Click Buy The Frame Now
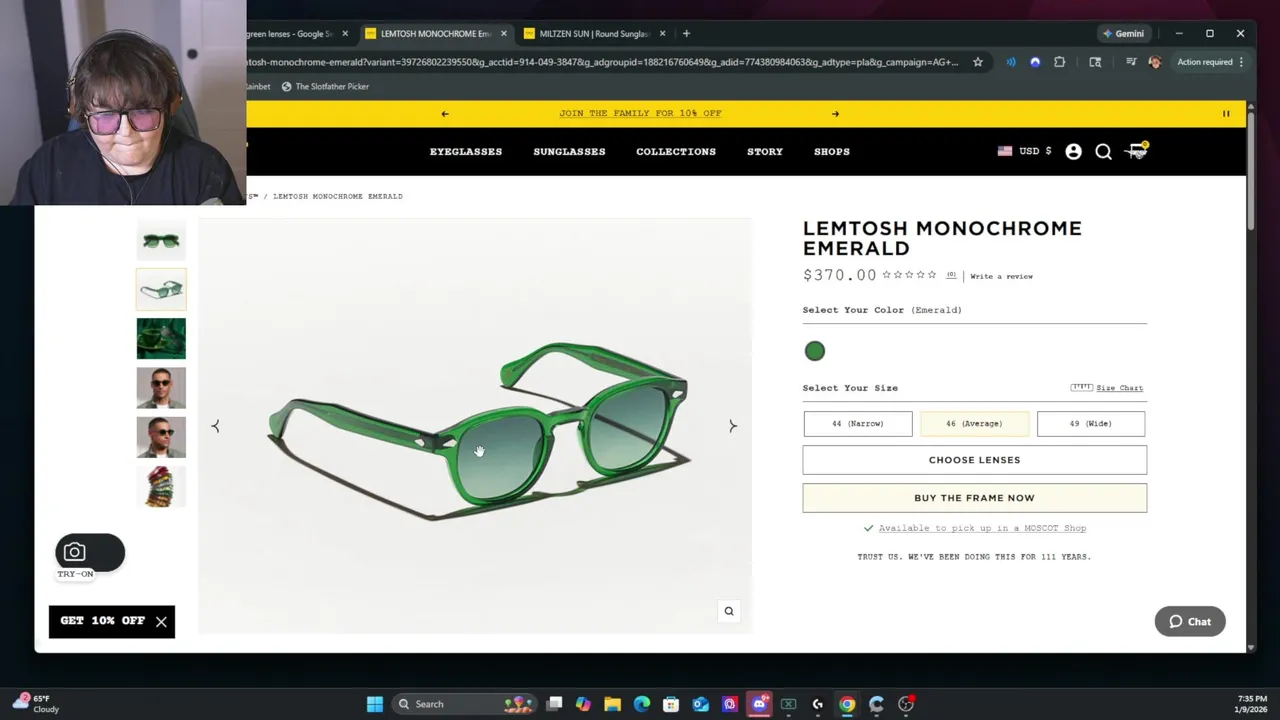The image size is (1280, 720). pyautogui.click(x=974, y=498)
